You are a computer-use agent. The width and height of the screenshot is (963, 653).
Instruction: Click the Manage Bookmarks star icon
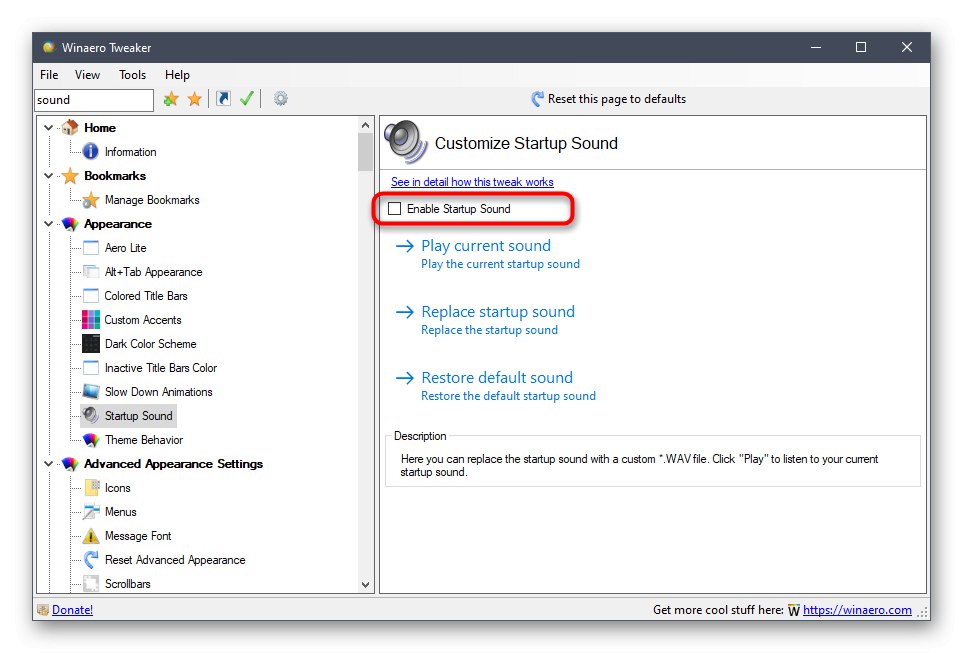pos(90,200)
